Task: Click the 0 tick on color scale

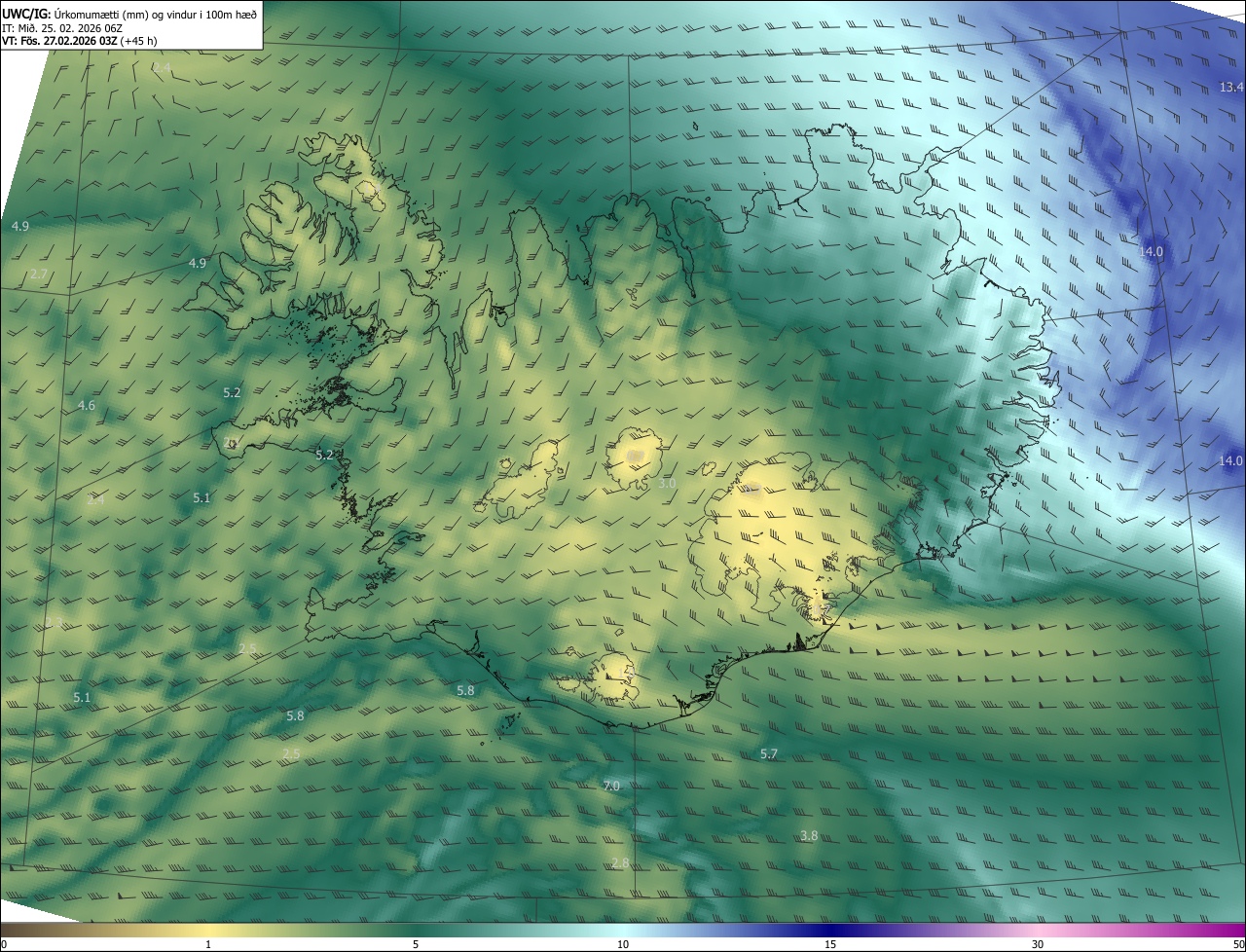Action: pos(4,945)
